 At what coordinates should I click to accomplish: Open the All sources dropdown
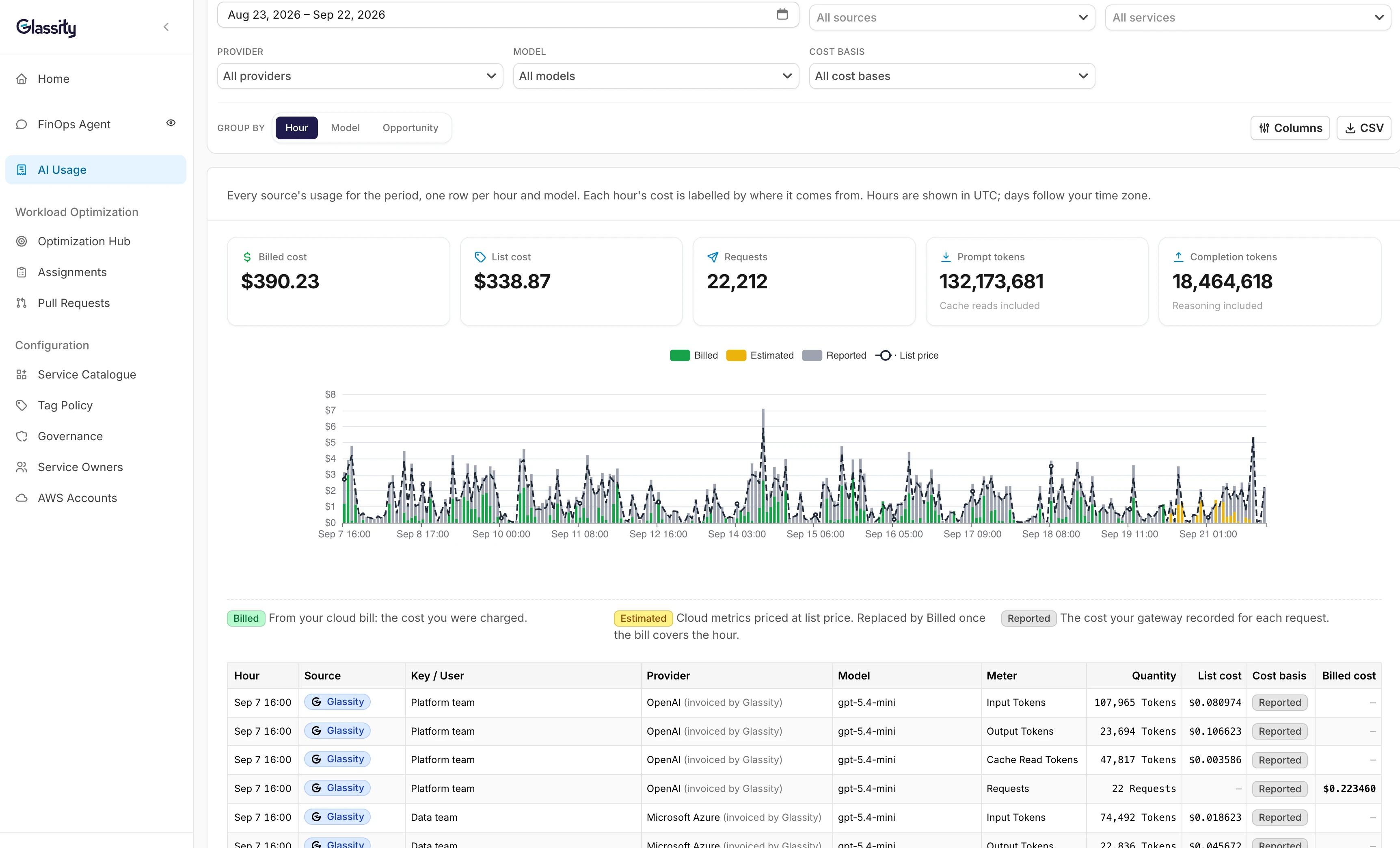[952, 17]
